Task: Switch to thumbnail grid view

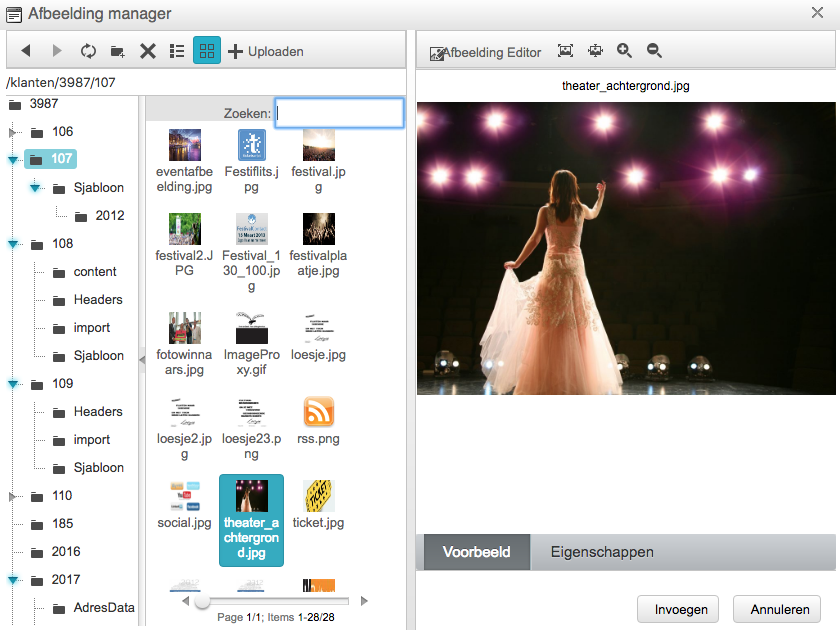Action: (207, 51)
